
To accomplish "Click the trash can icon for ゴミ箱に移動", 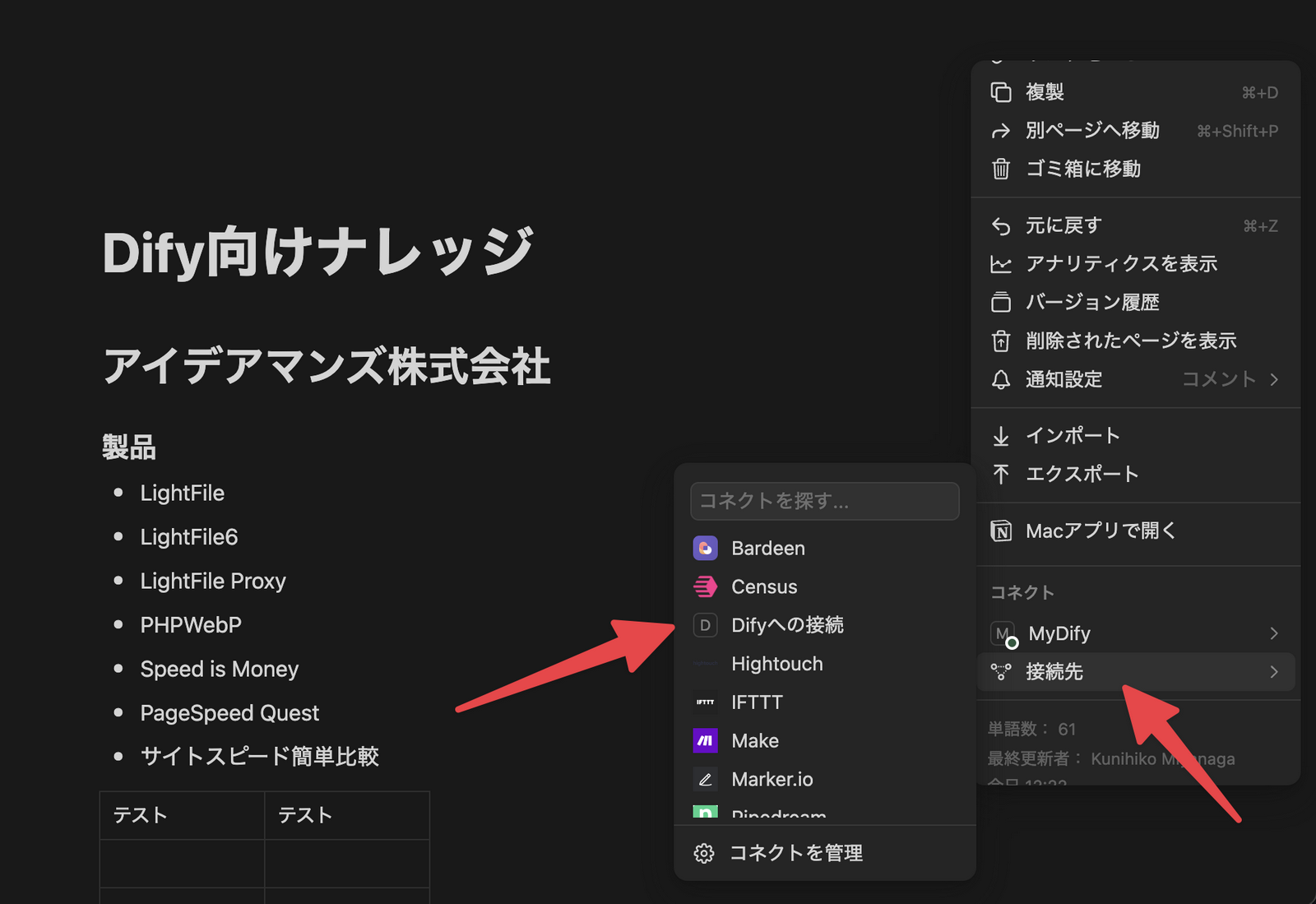I will tap(1001, 169).
